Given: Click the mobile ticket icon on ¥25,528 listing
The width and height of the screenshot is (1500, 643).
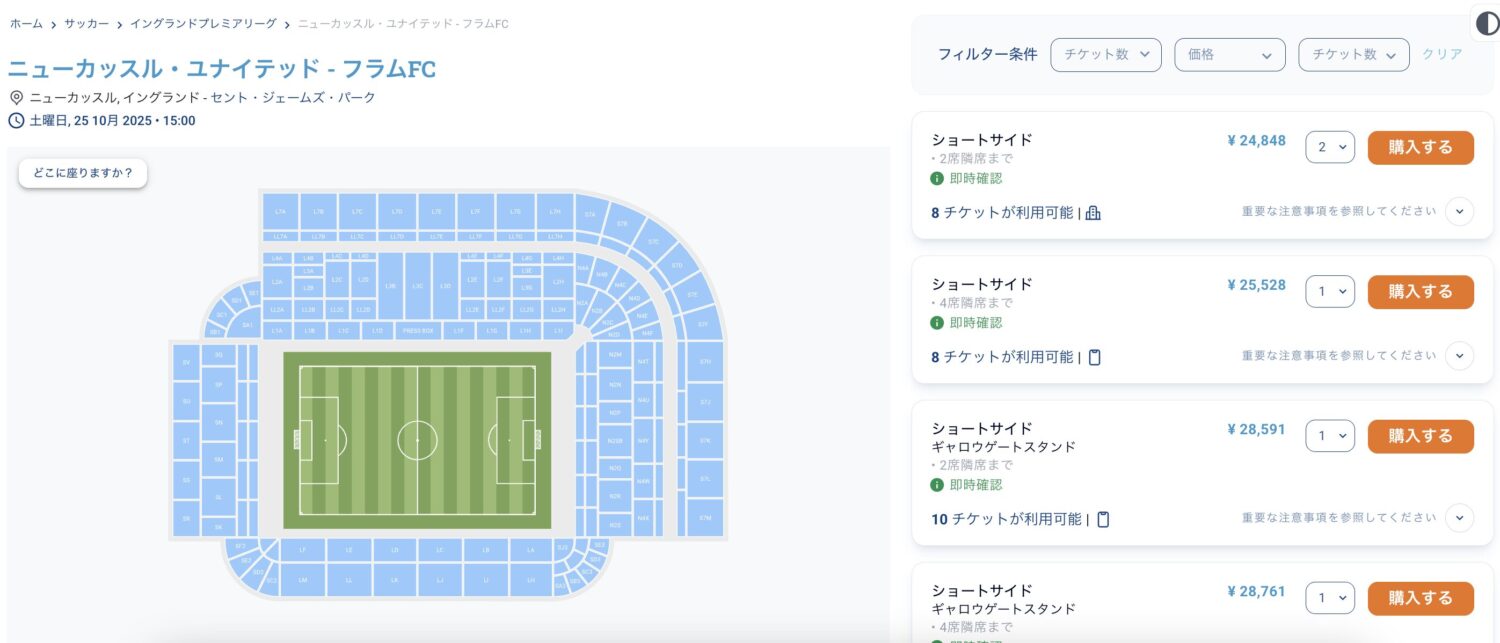Looking at the screenshot, I should point(1094,357).
